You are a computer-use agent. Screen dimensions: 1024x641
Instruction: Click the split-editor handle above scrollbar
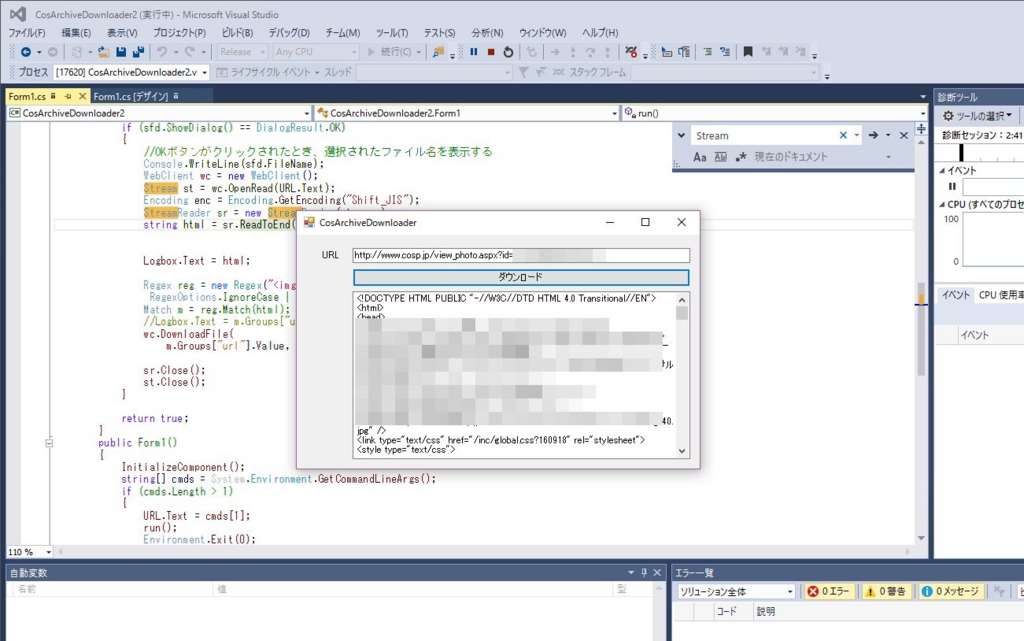point(921,129)
